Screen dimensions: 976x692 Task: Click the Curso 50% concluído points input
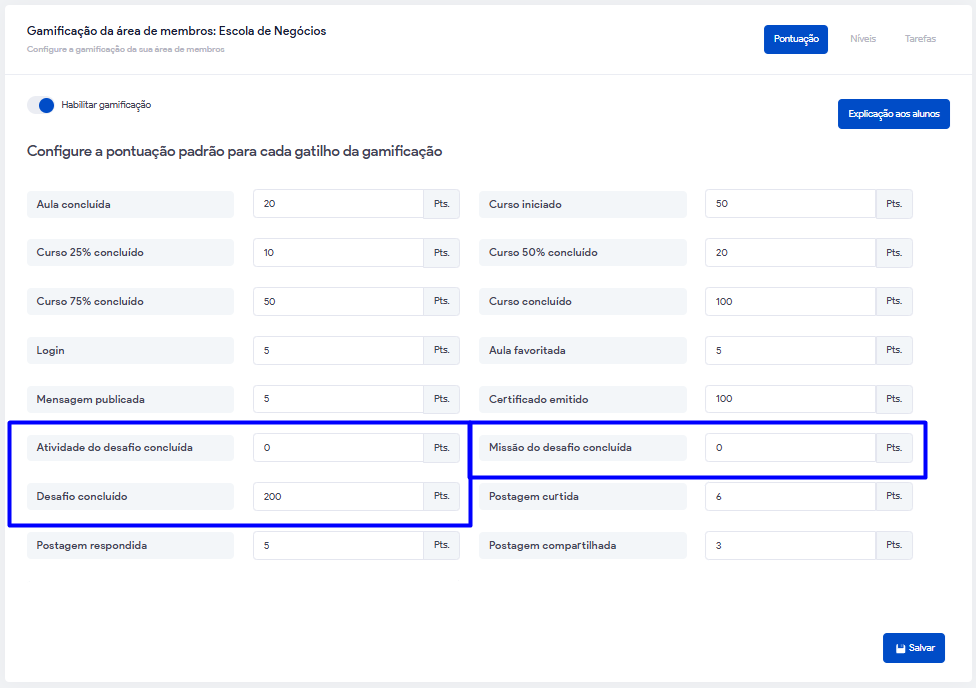tap(790, 253)
